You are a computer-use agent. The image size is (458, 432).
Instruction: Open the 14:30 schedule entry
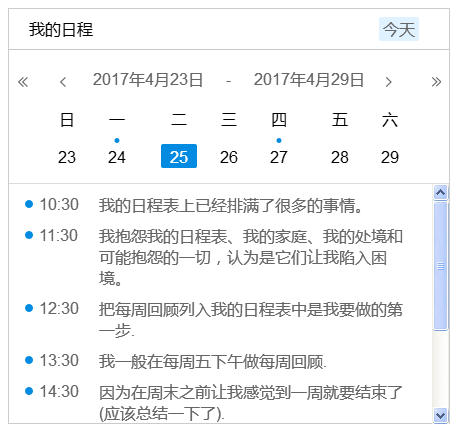click(x=213, y=403)
